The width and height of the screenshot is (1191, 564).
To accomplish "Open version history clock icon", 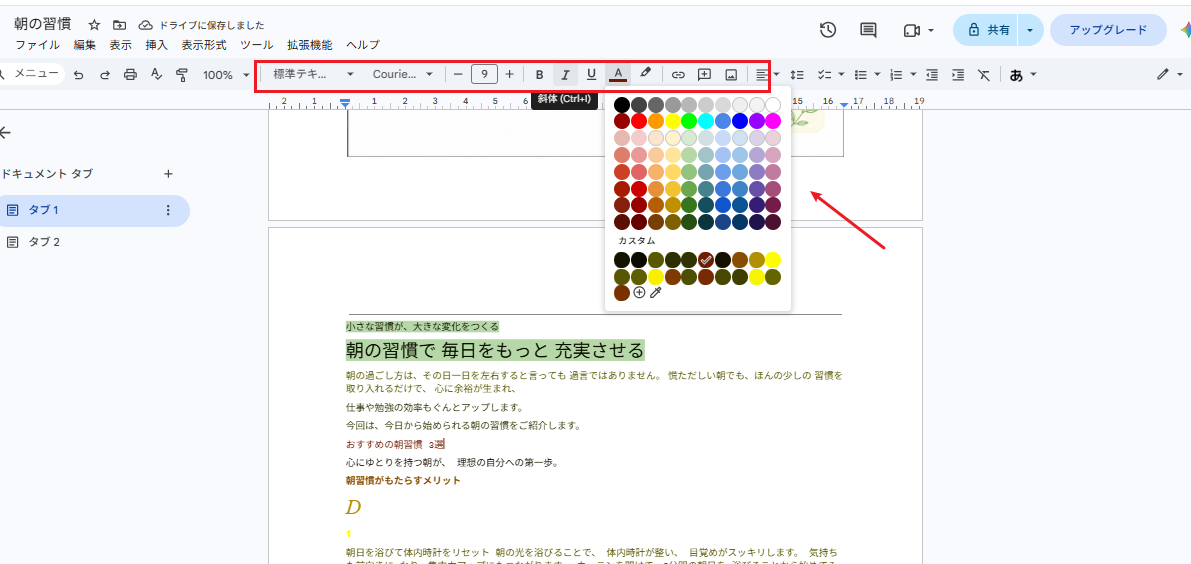I will [x=828, y=30].
